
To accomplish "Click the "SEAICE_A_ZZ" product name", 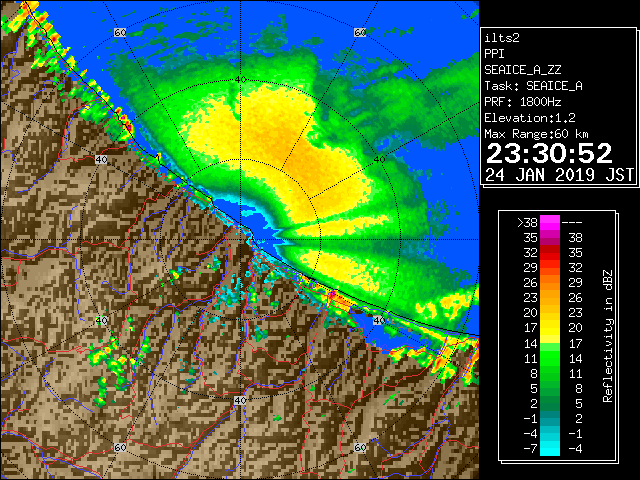I will [523, 70].
